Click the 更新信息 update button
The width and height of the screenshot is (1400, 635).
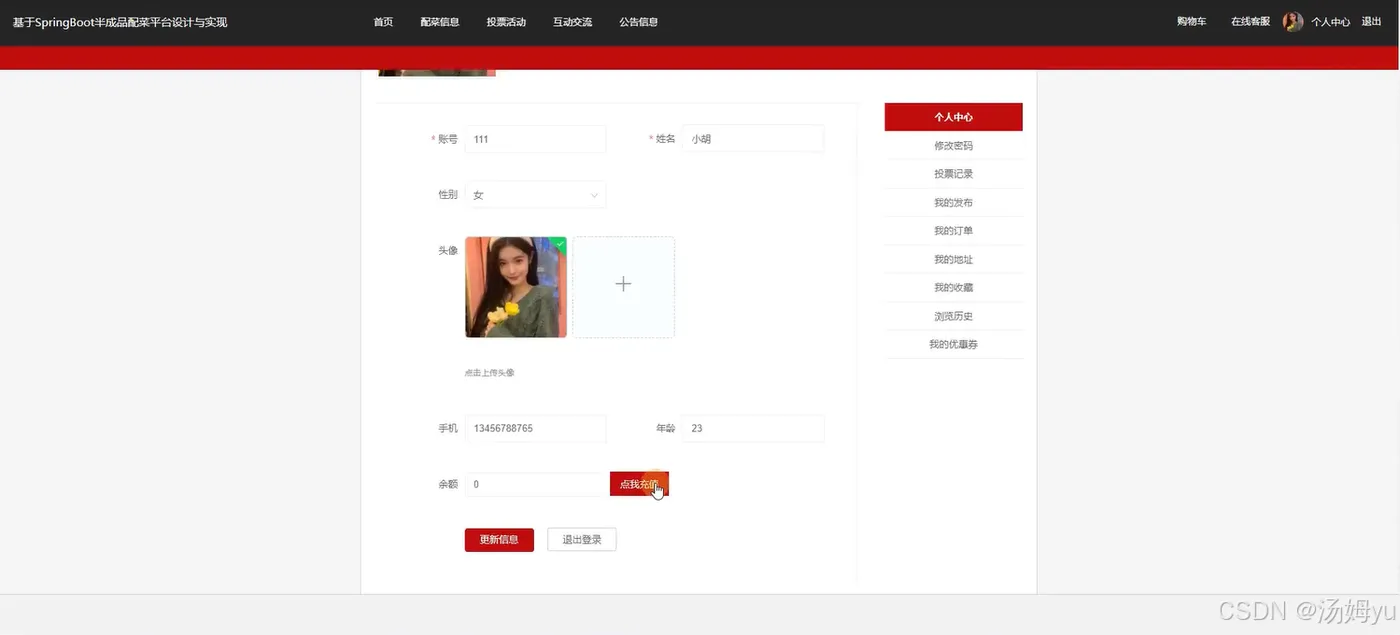click(x=499, y=540)
